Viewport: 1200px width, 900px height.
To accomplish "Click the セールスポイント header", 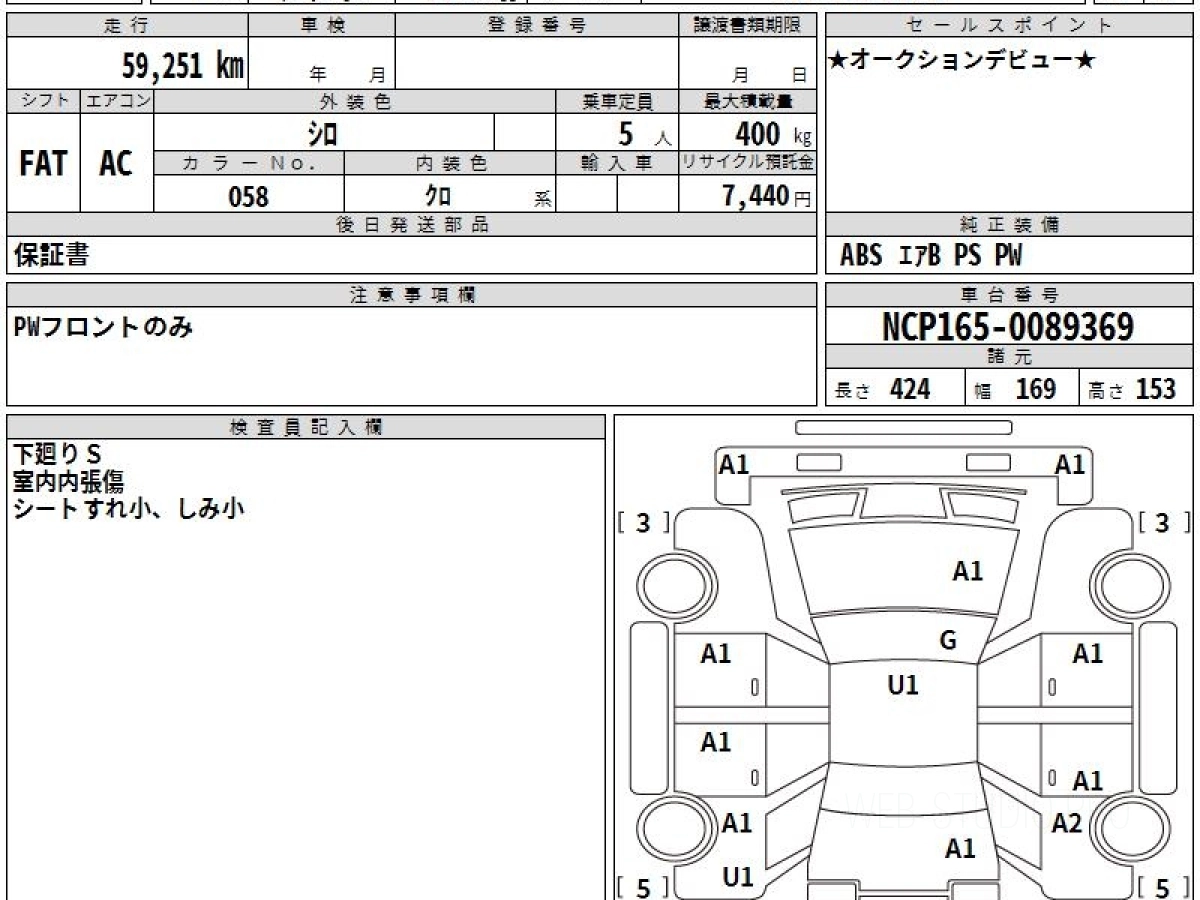I will [x=1010, y=26].
